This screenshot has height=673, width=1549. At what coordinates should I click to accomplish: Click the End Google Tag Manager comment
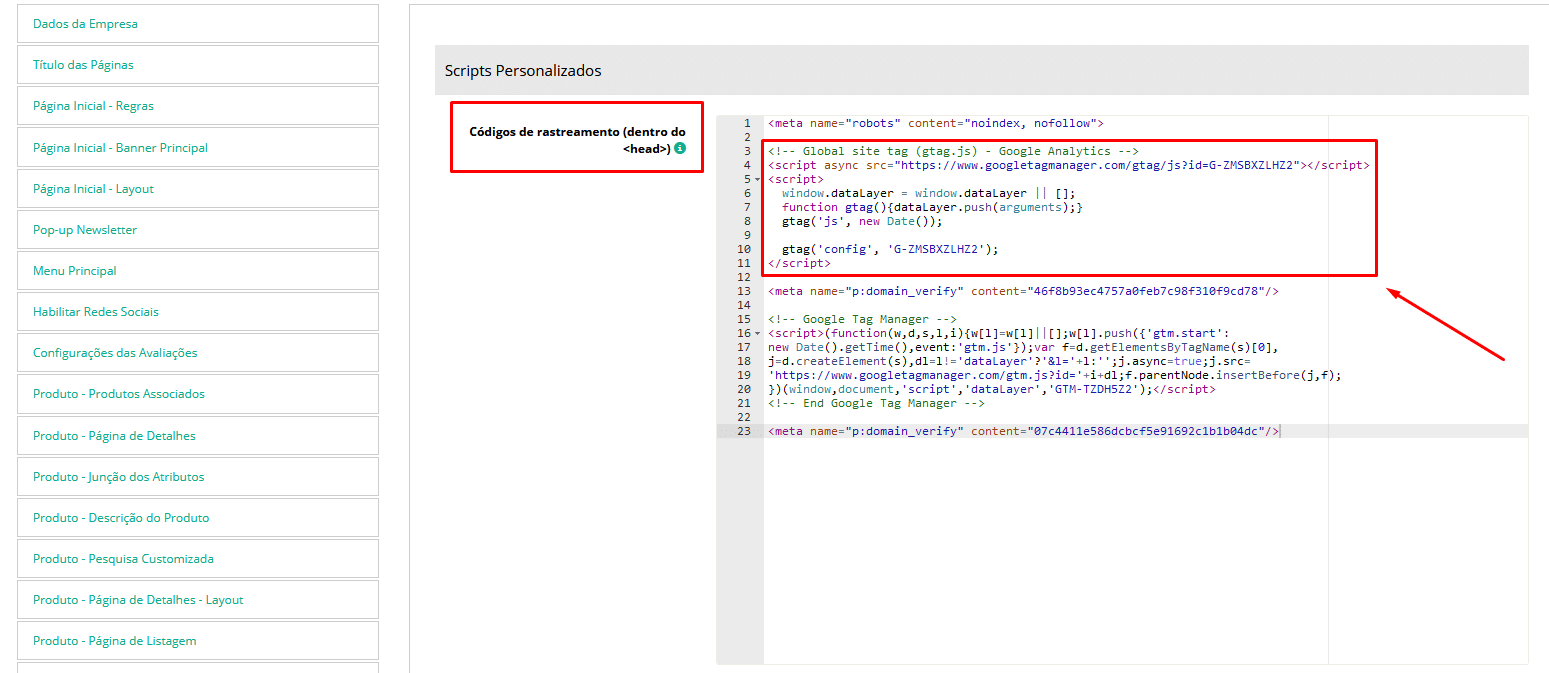click(876, 403)
